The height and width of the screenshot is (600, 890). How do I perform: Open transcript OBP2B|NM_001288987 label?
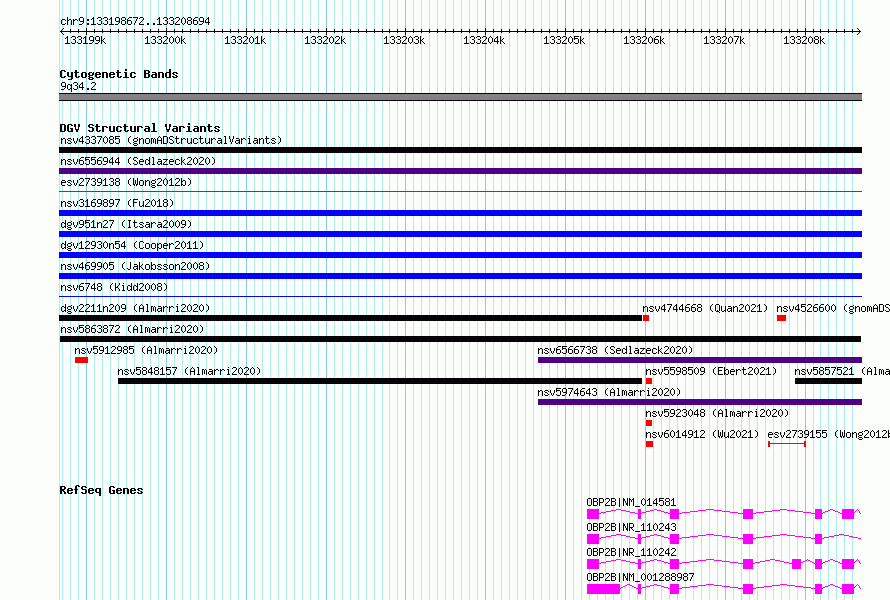640,577
